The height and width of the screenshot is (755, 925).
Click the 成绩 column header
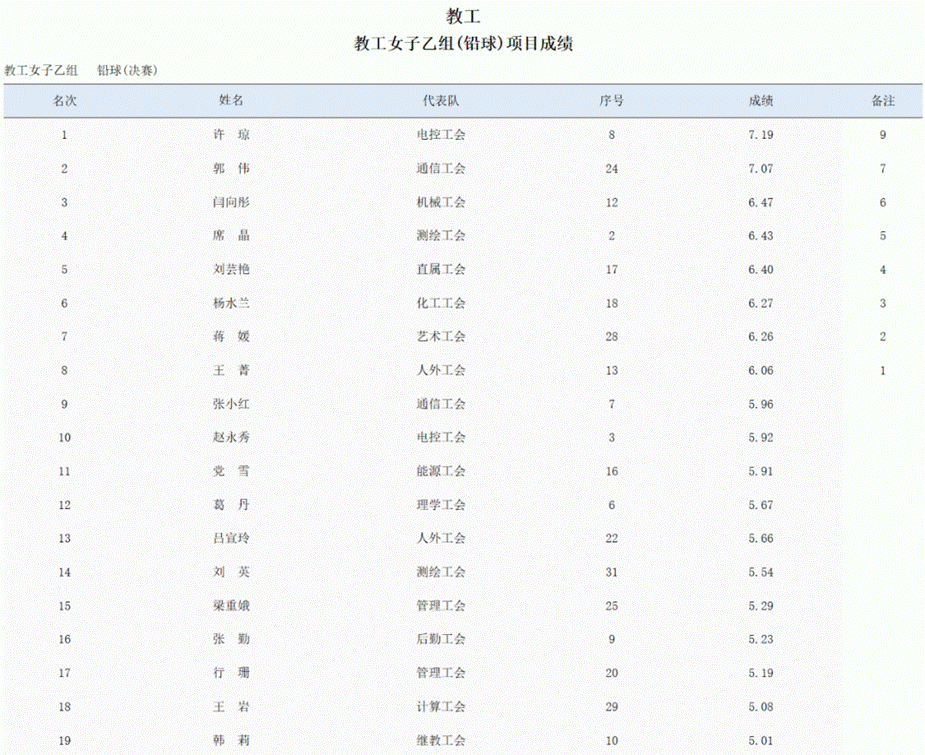(x=761, y=101)
